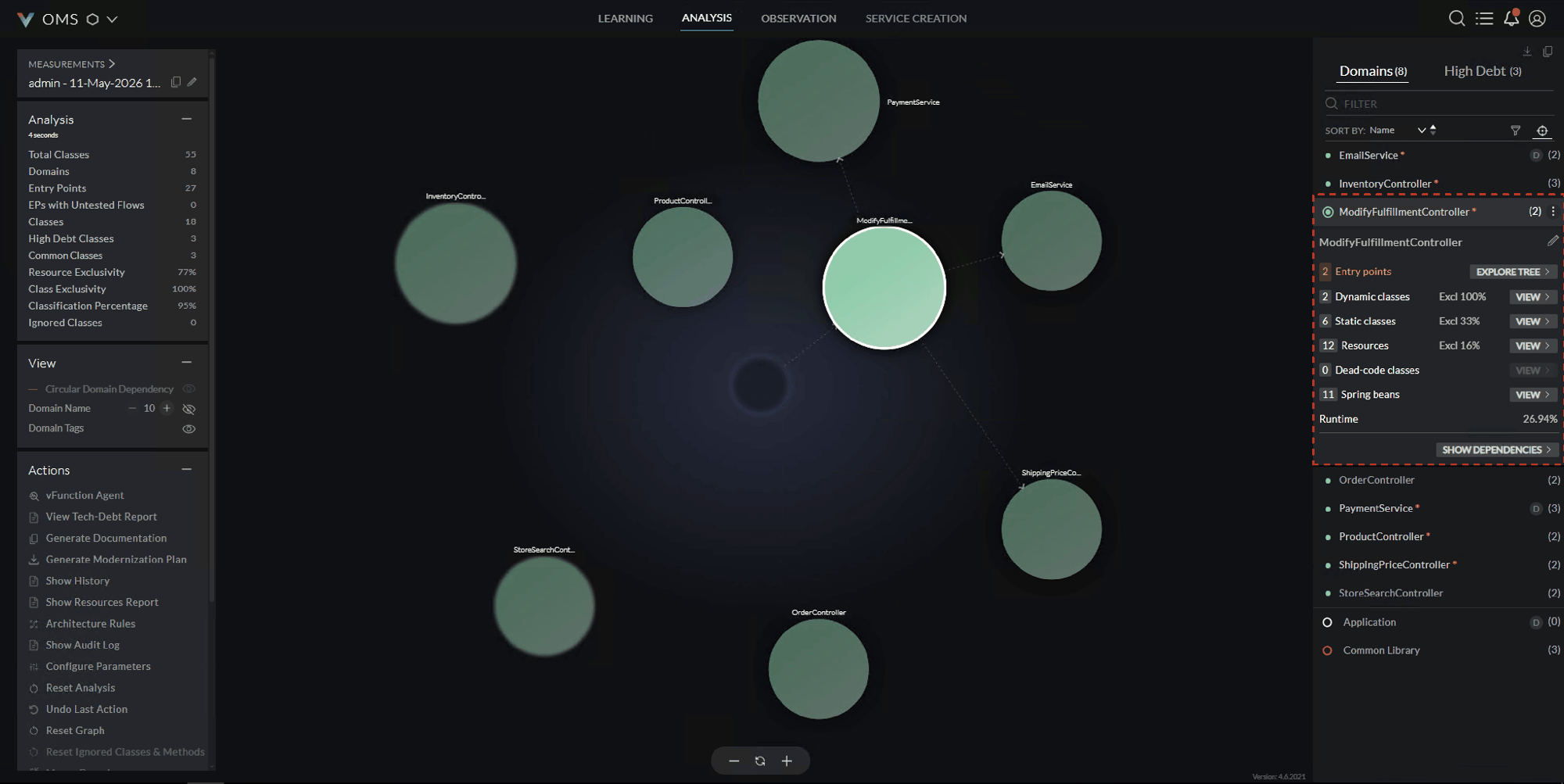Collapse the View section
The image size is (1564, 784).
point(187,363)
